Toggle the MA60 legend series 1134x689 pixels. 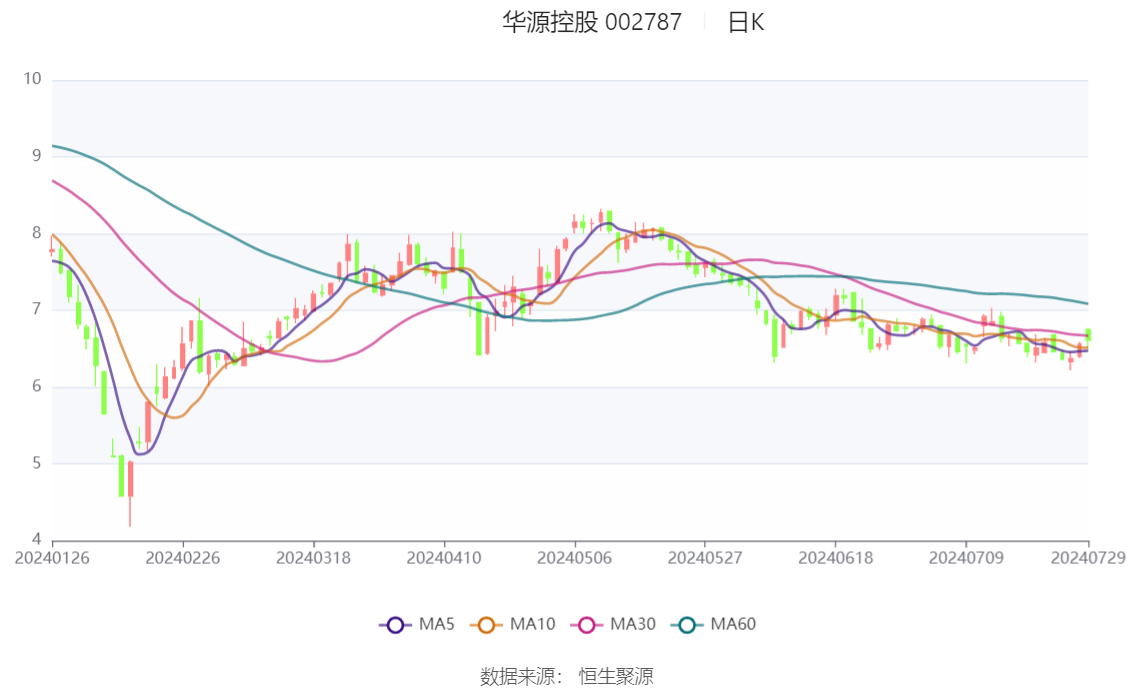click(714, 625)
